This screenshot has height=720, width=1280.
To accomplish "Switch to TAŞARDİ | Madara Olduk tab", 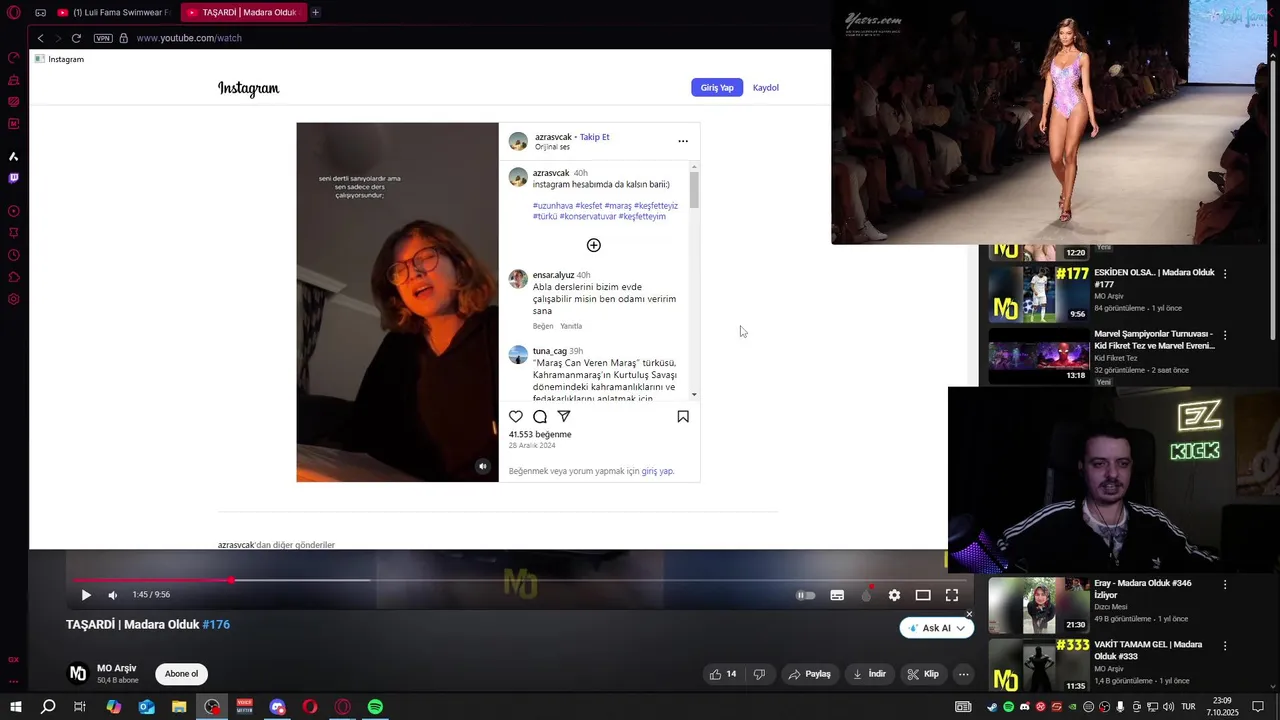I will coord(243,13).
